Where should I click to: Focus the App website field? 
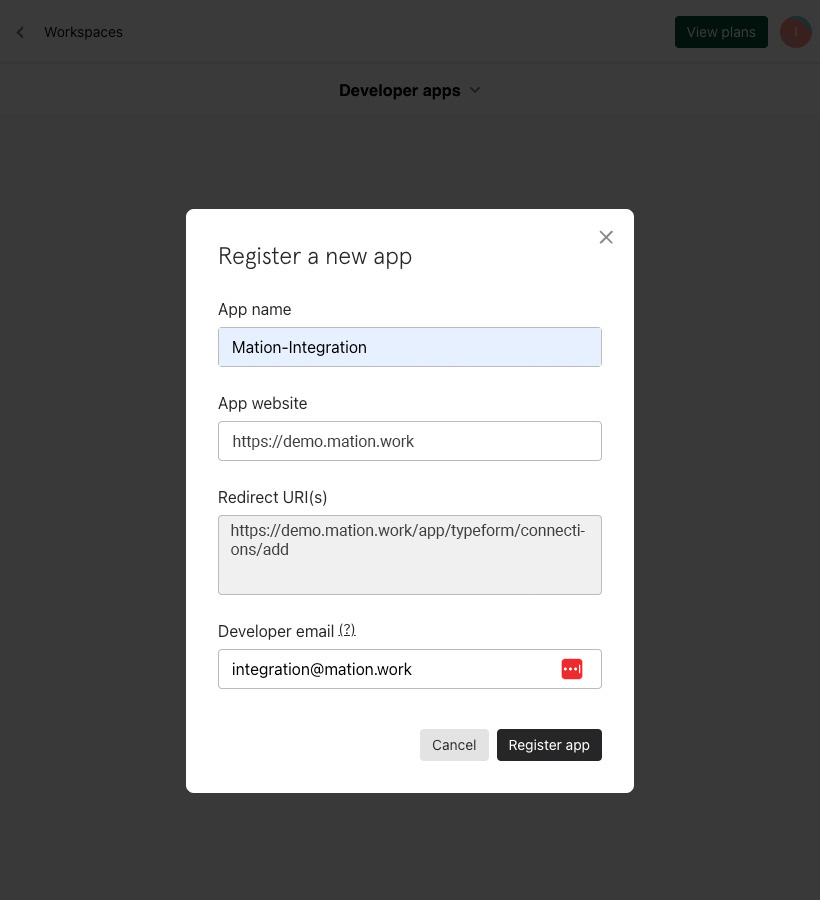pos(410,441)
